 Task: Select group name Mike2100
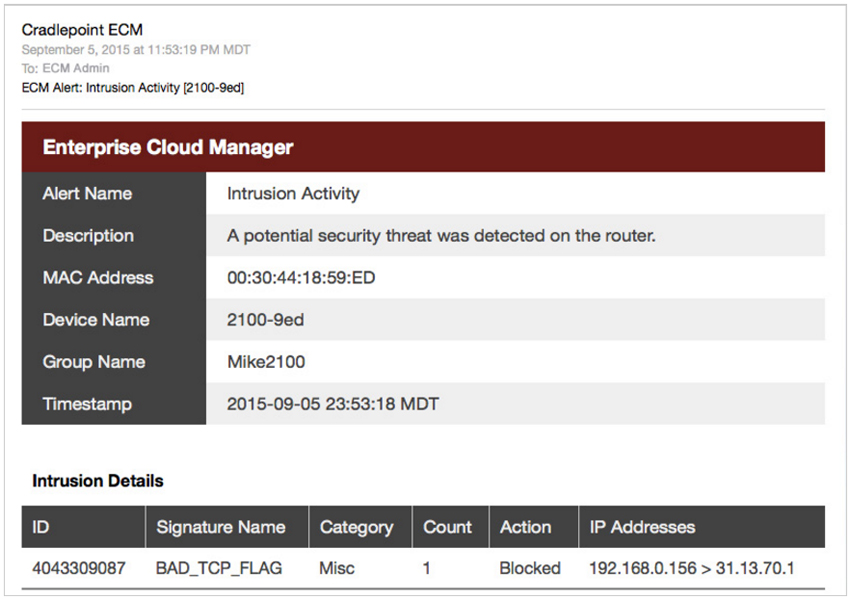[x=266, y=362]
